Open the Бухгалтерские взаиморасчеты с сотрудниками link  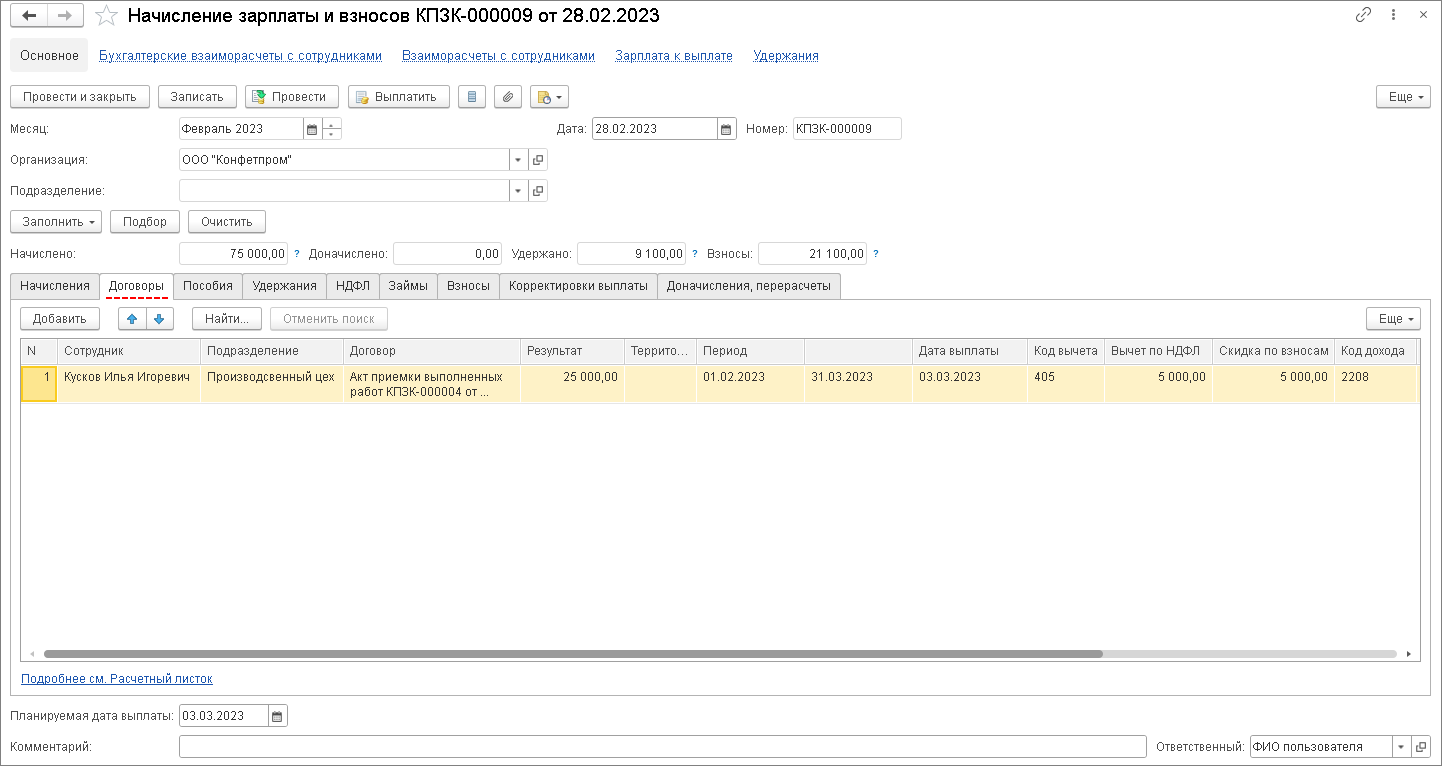pyautogui.click(x=241, y=56)
